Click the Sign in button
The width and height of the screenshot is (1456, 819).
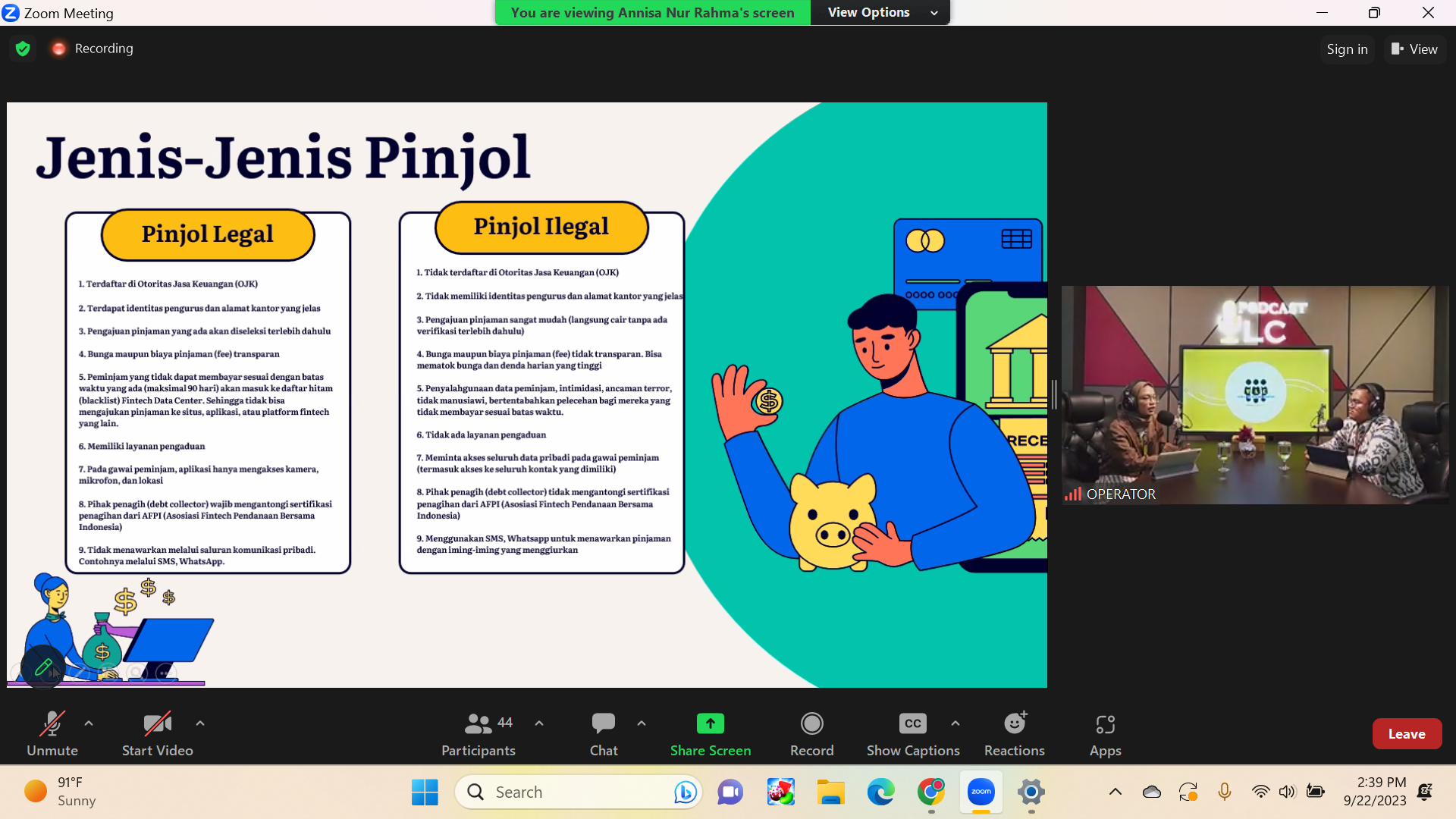(1347, 49)
